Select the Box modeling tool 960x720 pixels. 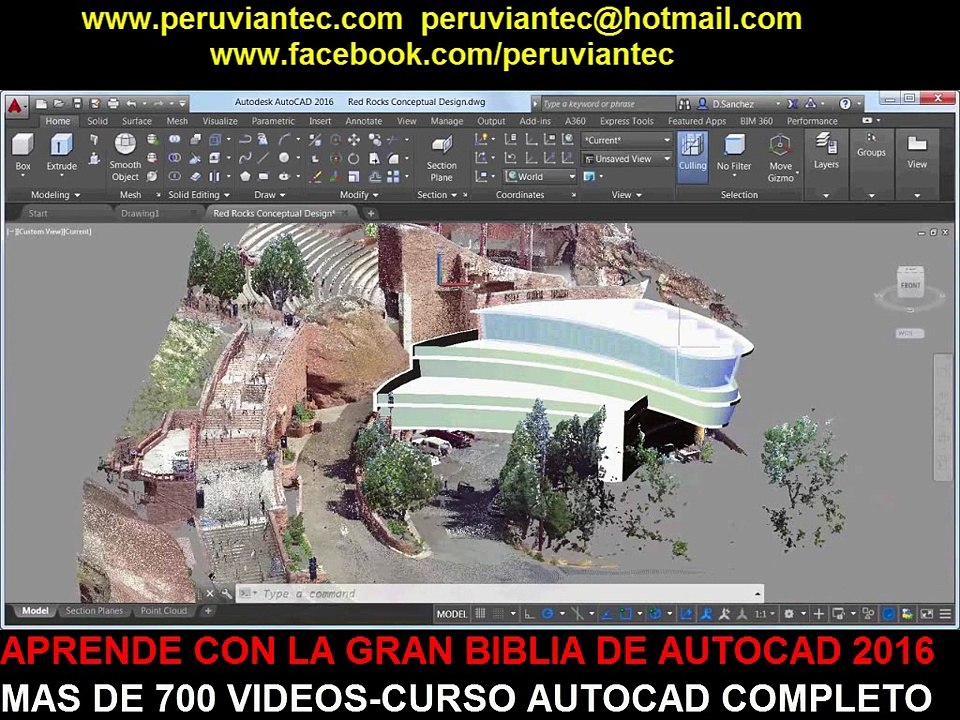coord(23,152)
